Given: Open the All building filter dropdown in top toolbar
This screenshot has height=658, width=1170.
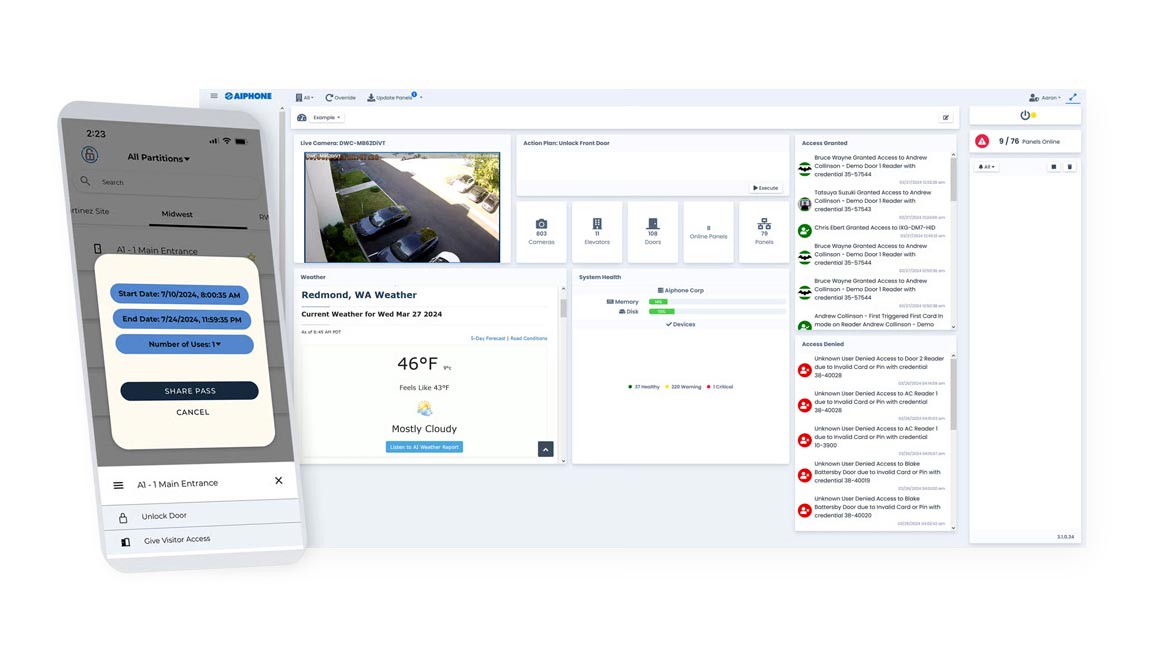Looking at the screenshot, I should pyautogui.click(x=304, y=98).
